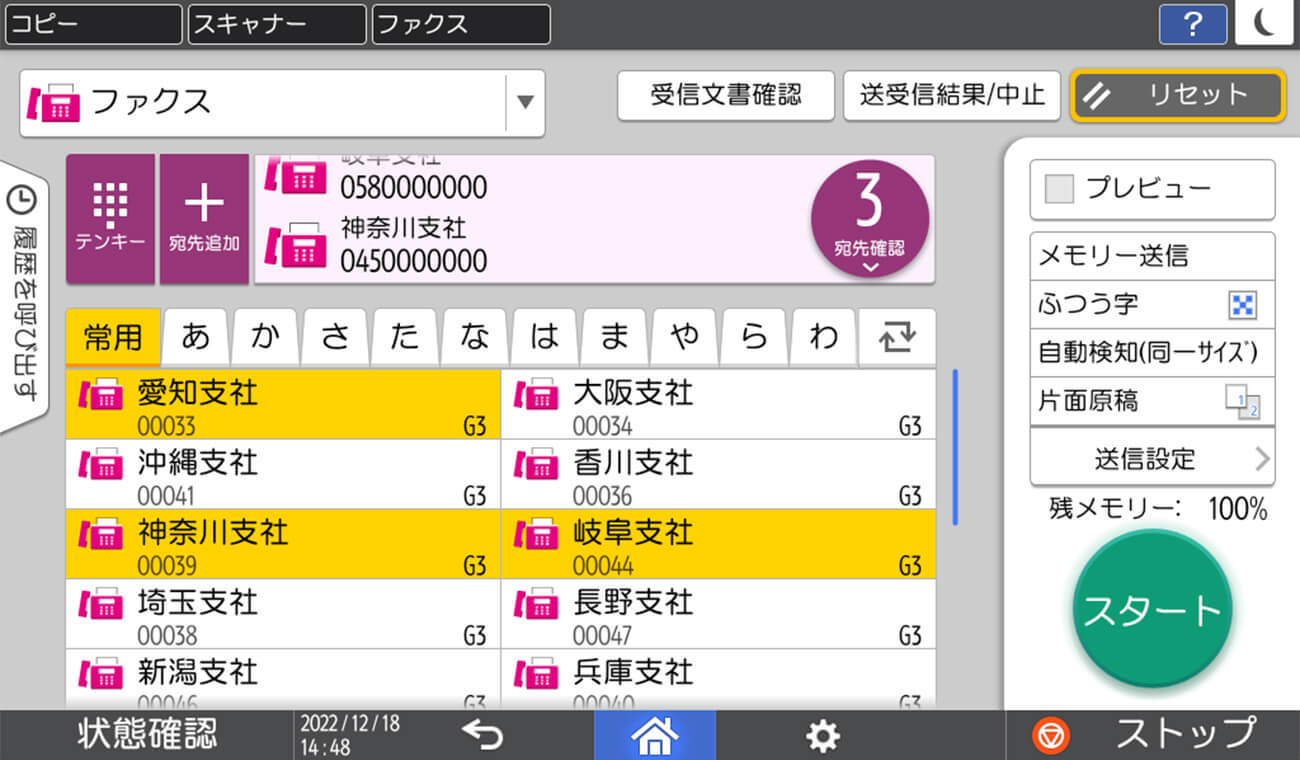Screen dimensions: 1300x760
Task: Switch to the コピー tab
Action: coord(93,25)
